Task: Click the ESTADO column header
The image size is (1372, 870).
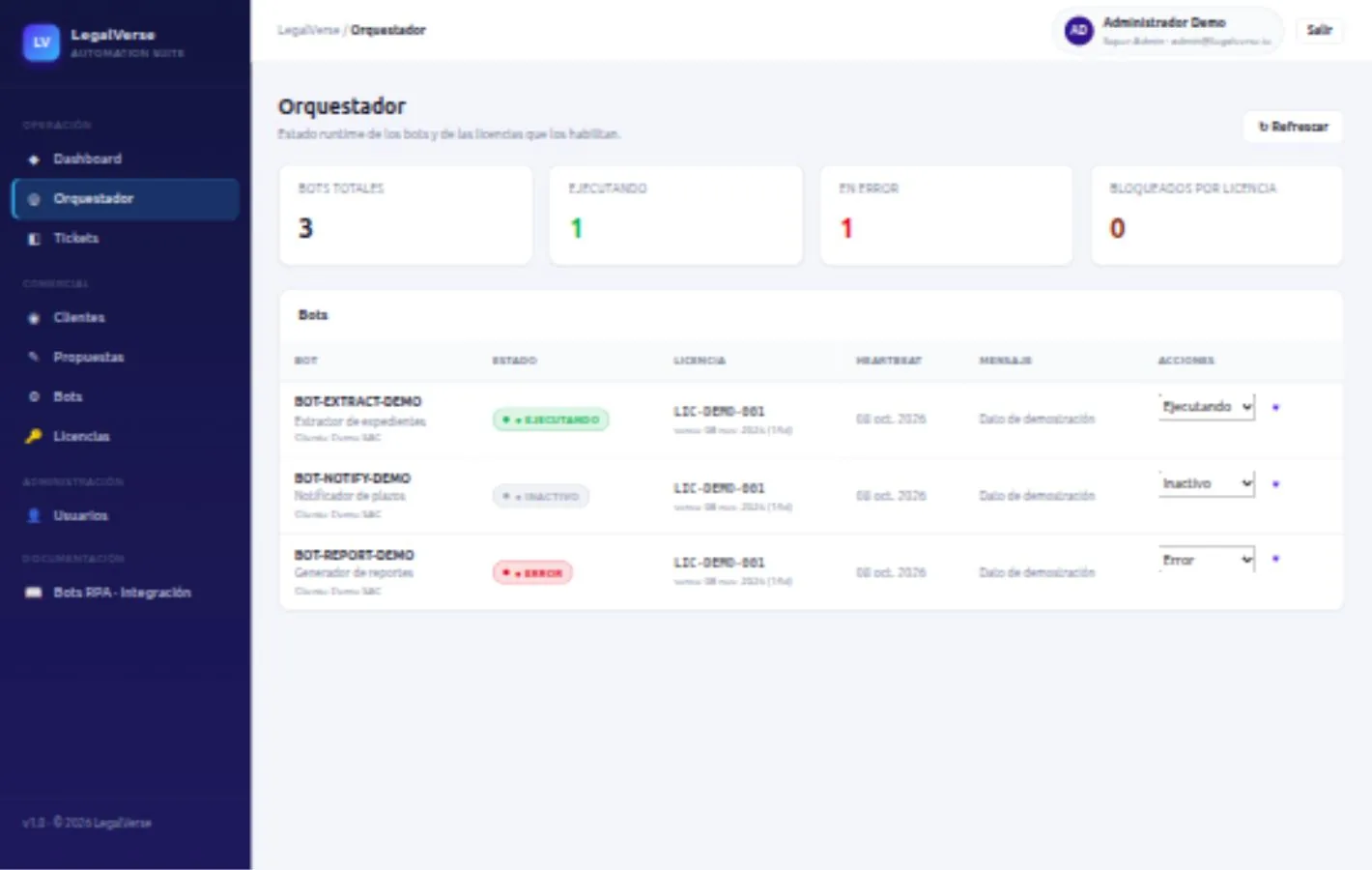Action: coord(514,361)
